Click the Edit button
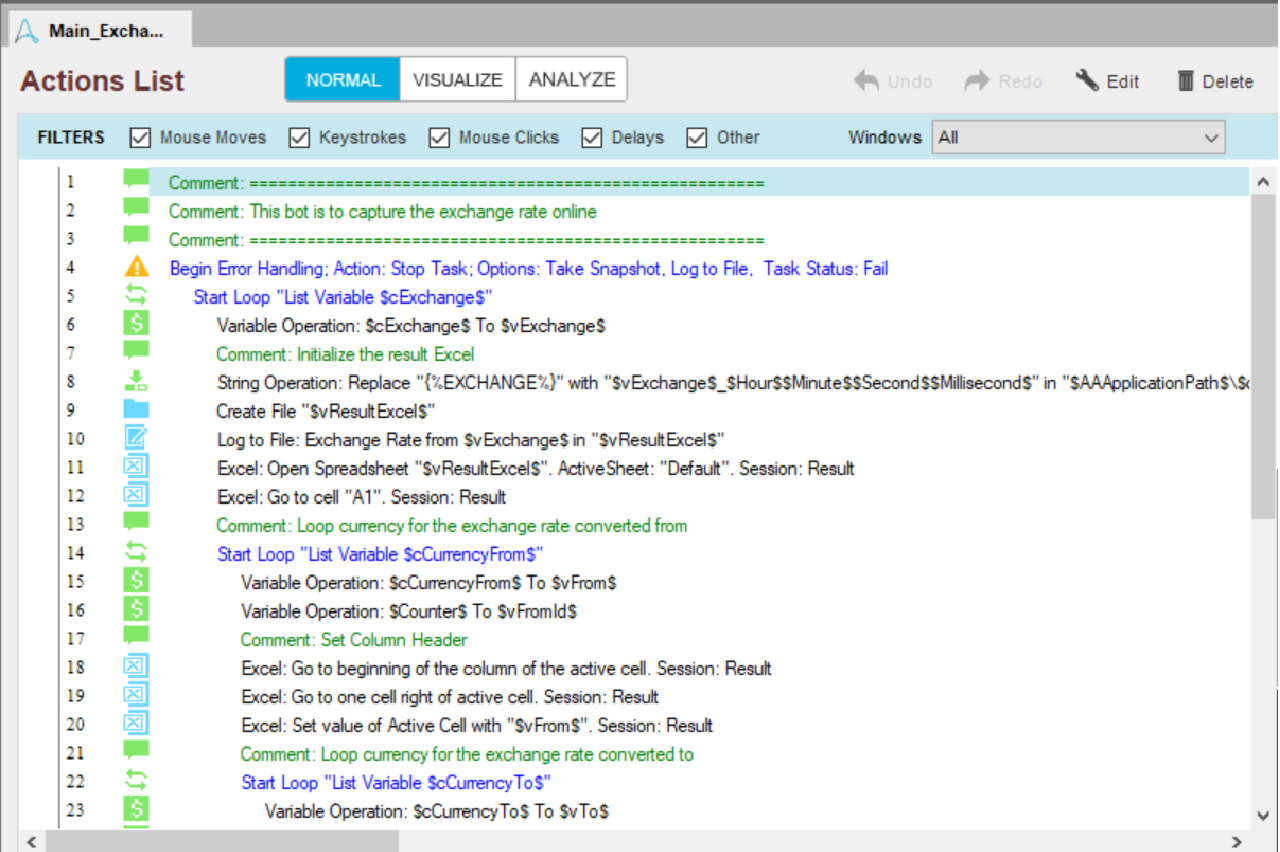The width and height of the screenshot is (1280, 852). (x=1108, y=82)
